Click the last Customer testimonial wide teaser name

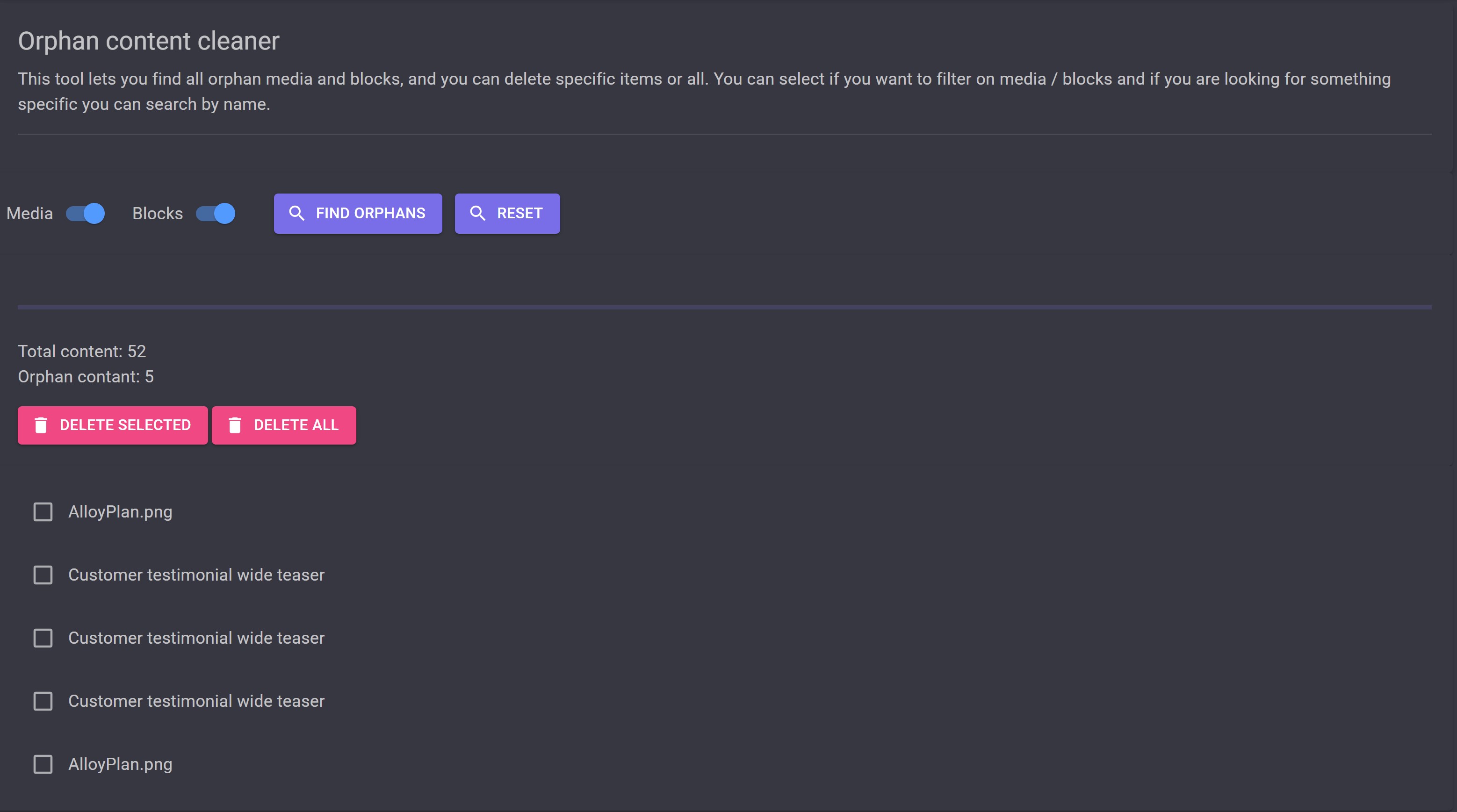[x=196, y=701]
